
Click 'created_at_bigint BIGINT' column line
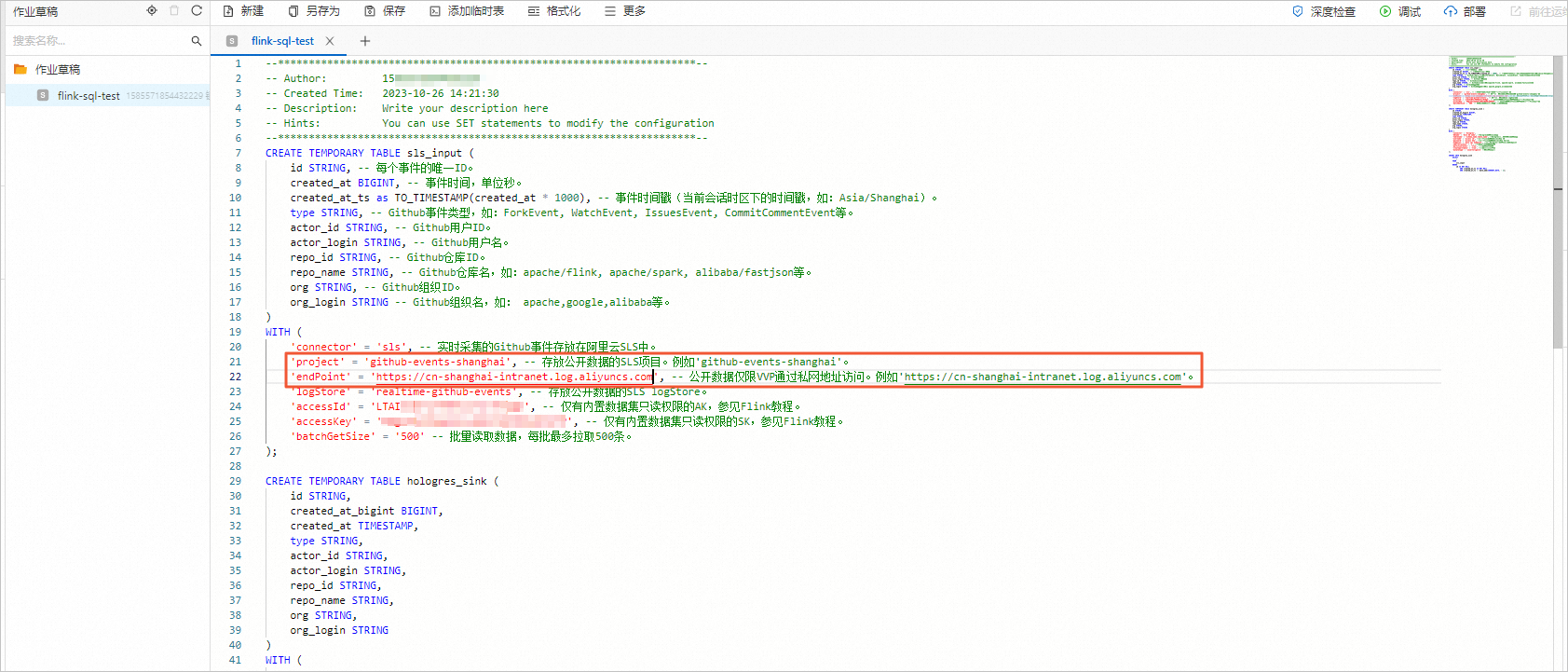tap(366, 511)
